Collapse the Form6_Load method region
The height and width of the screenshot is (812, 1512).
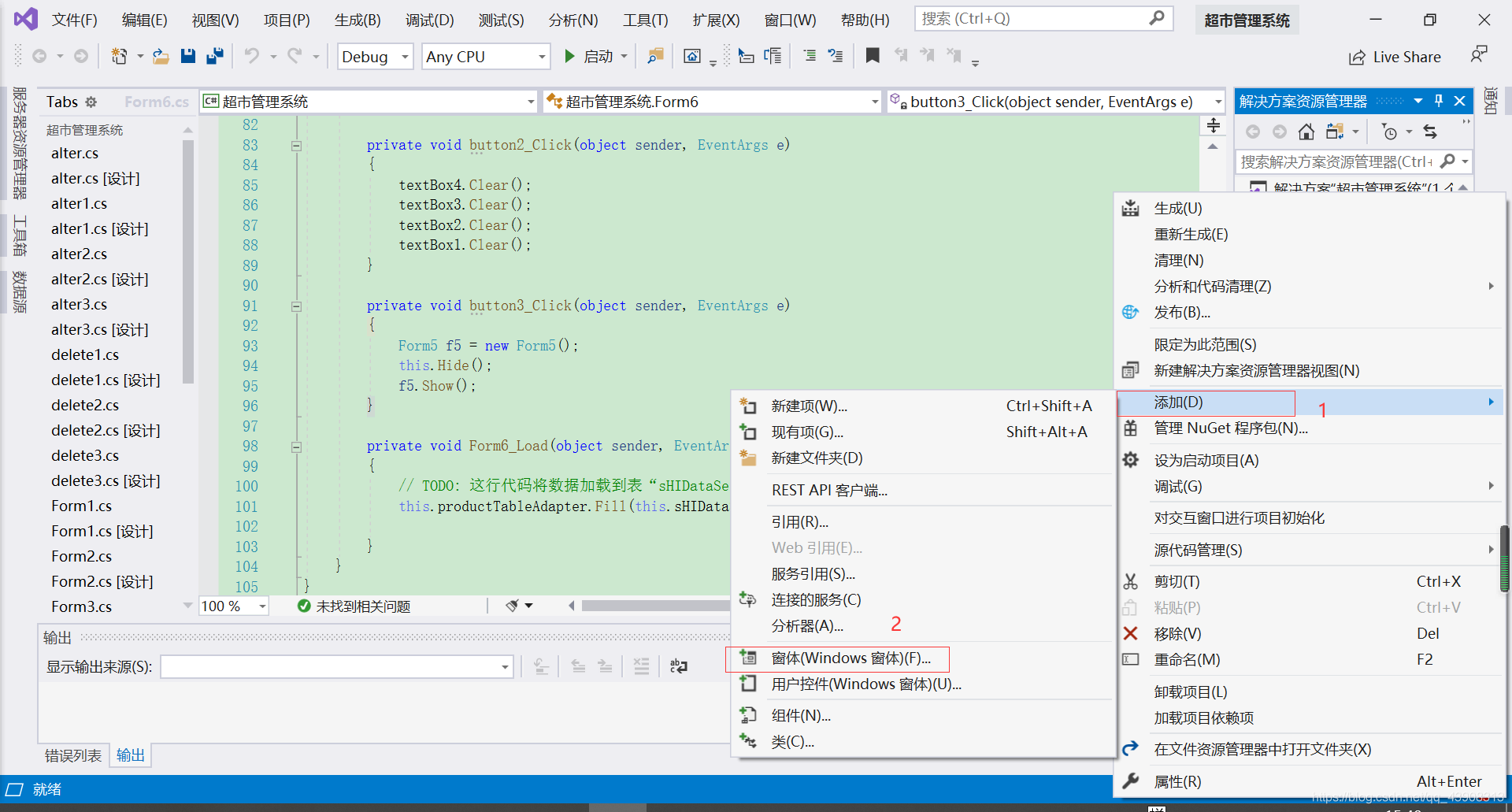pyautogui.click(x=297, y=447)
